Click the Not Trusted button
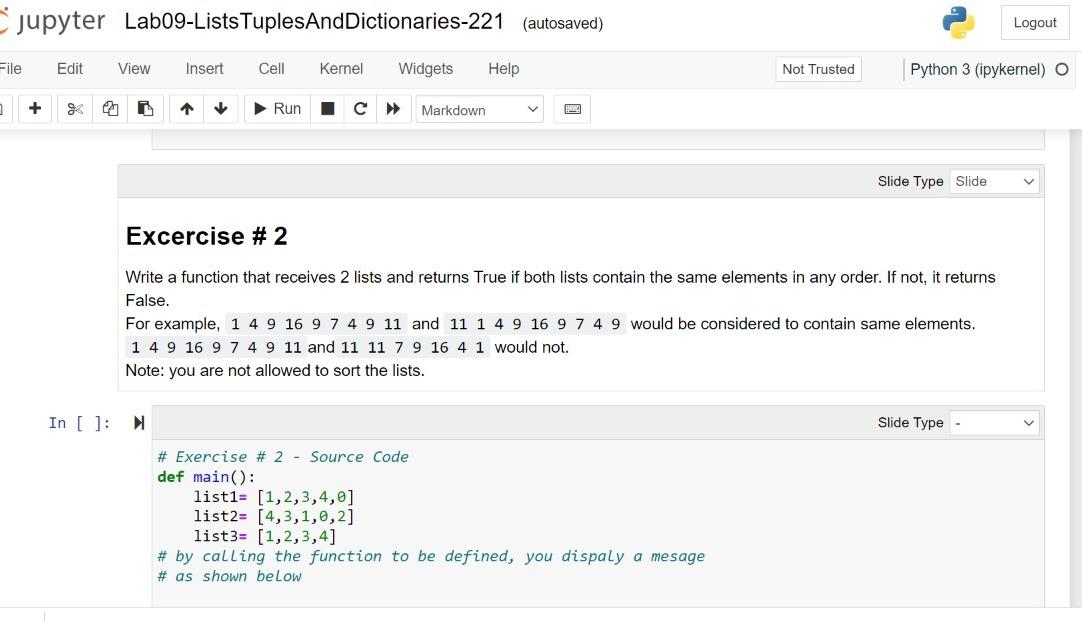The width and height of the screenshot is (1082, 621). [x=818, y=69]
